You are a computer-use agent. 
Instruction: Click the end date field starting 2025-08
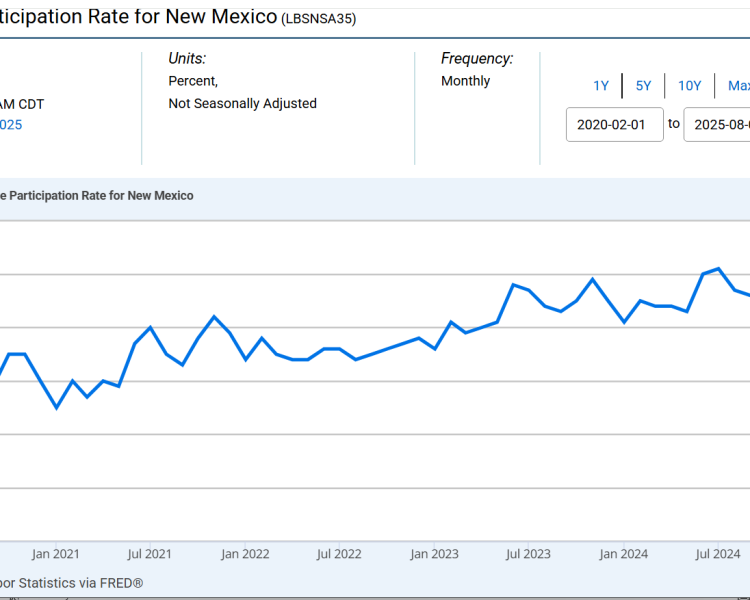pos(716,125)
